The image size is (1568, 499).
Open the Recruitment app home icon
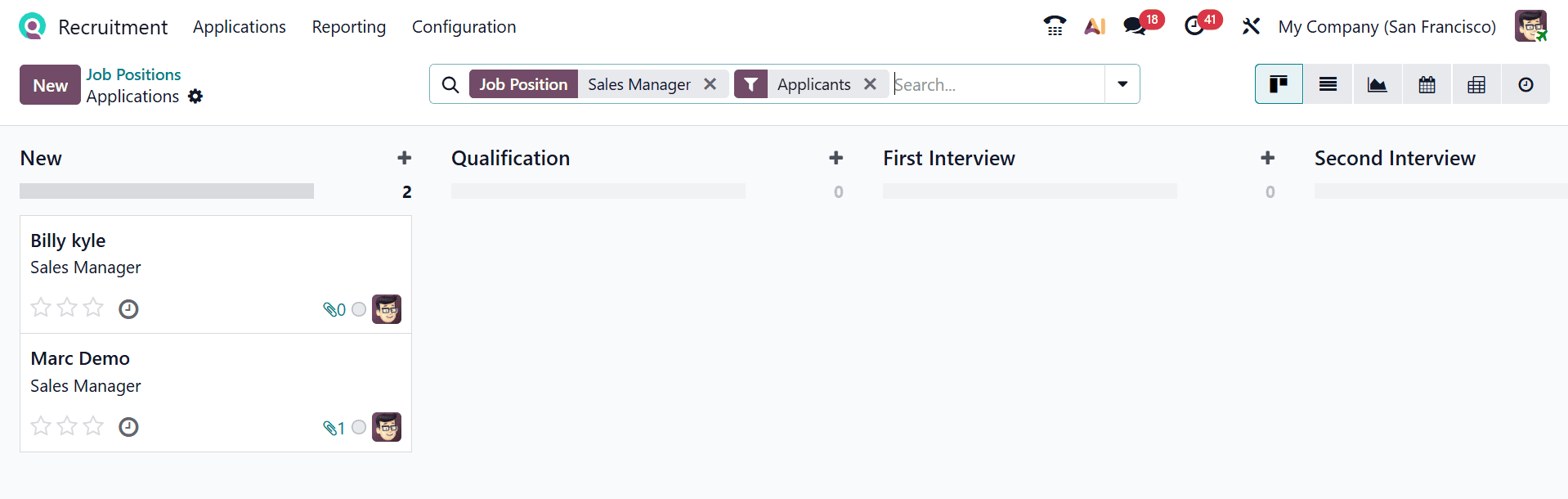tap(32, 26)
